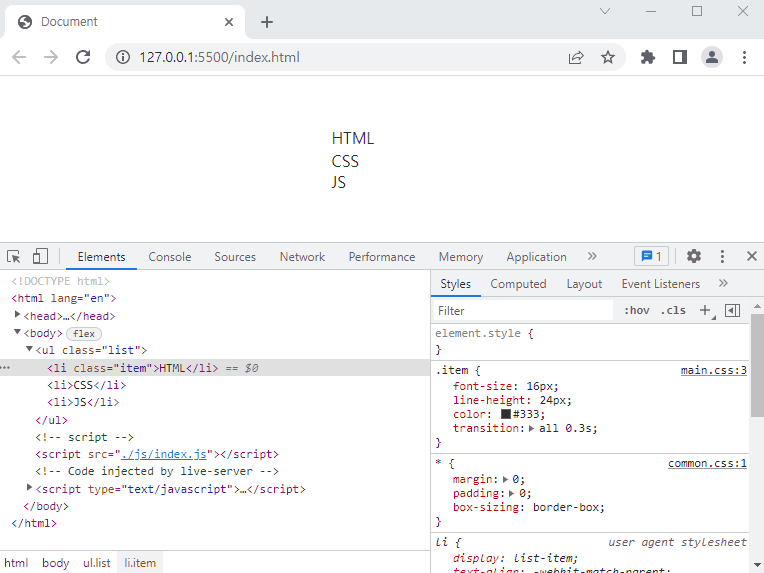Activate the inspect element picker icon
Image resolution: width=764 pixels, height=573 pixels.
[14, 256]
